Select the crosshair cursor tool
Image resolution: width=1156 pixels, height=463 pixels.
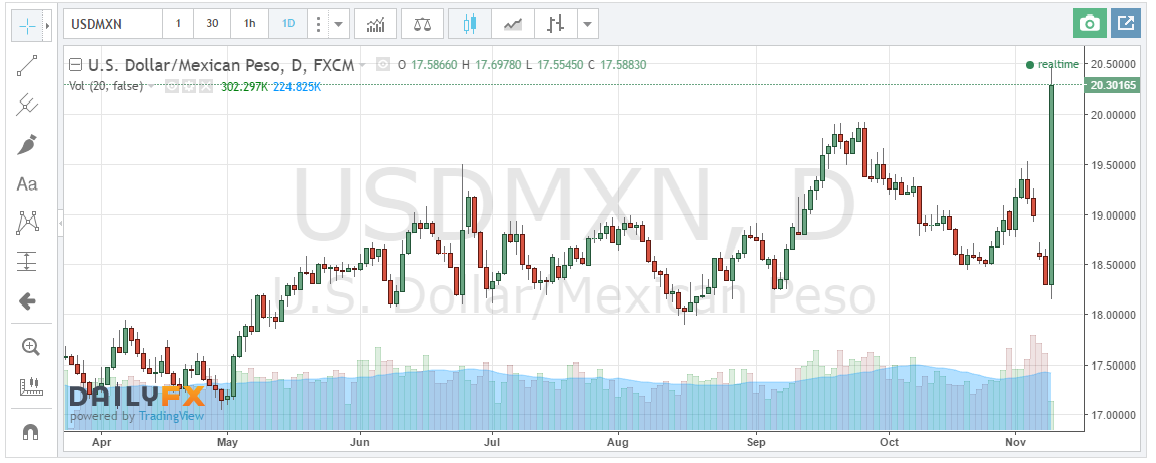(x=27, y=27)
